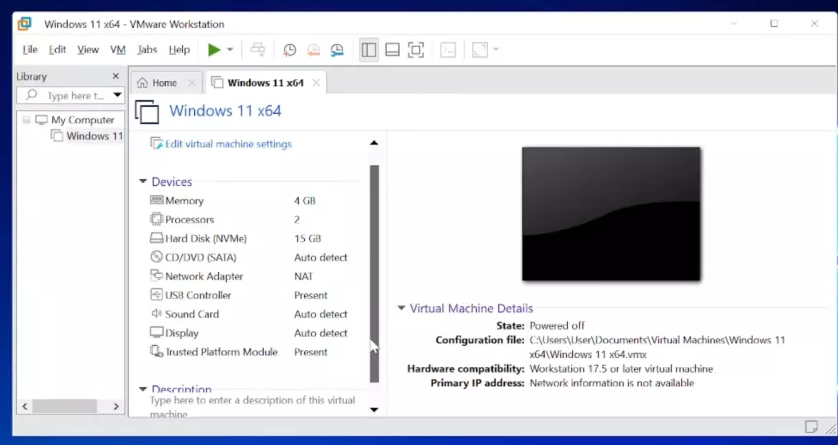Open Hard Disk (NVMe) device entry

pyautogui.click(x=206, y=238)
